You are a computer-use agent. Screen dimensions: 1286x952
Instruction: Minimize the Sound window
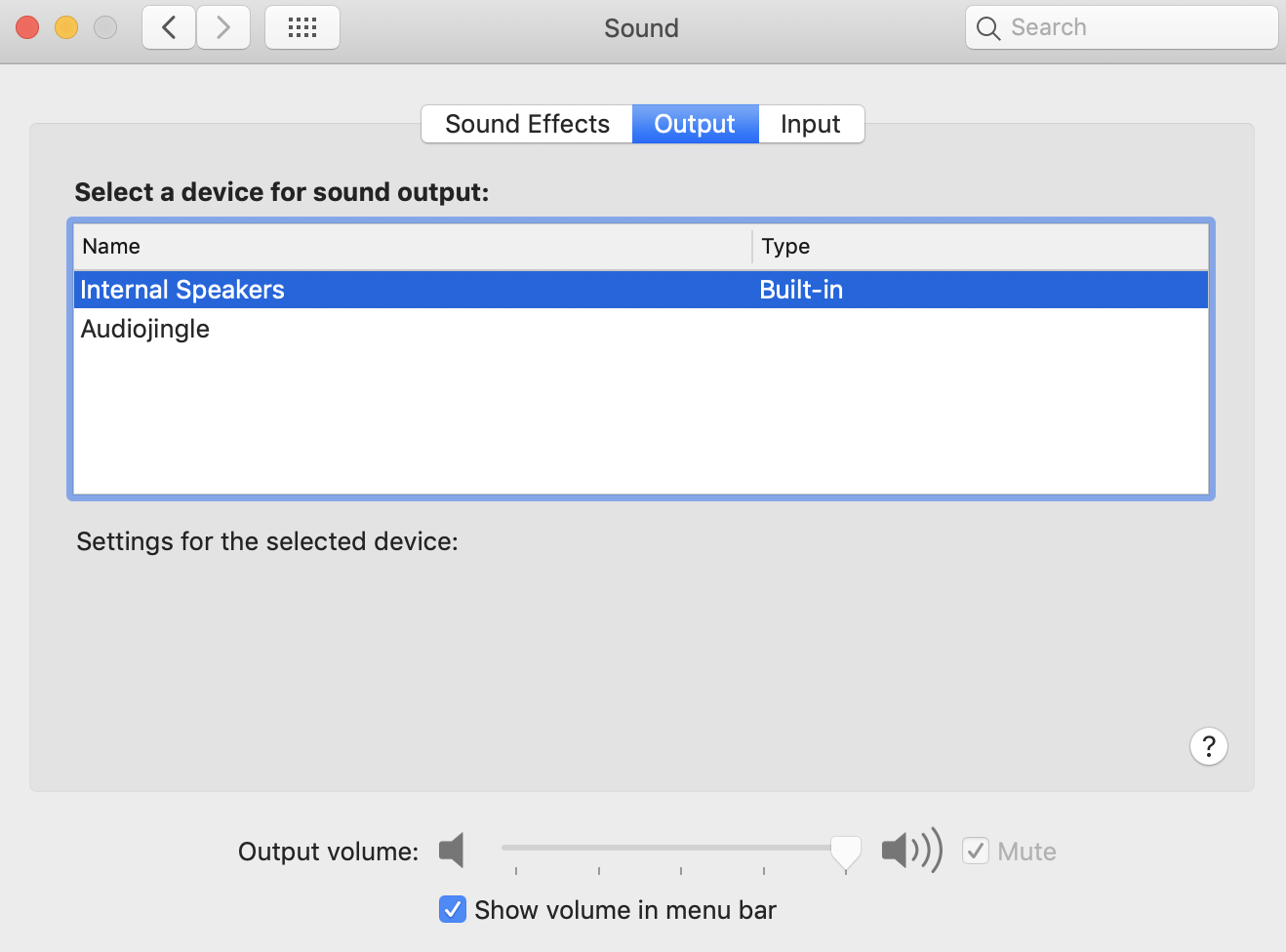click(x=66, y=27)
